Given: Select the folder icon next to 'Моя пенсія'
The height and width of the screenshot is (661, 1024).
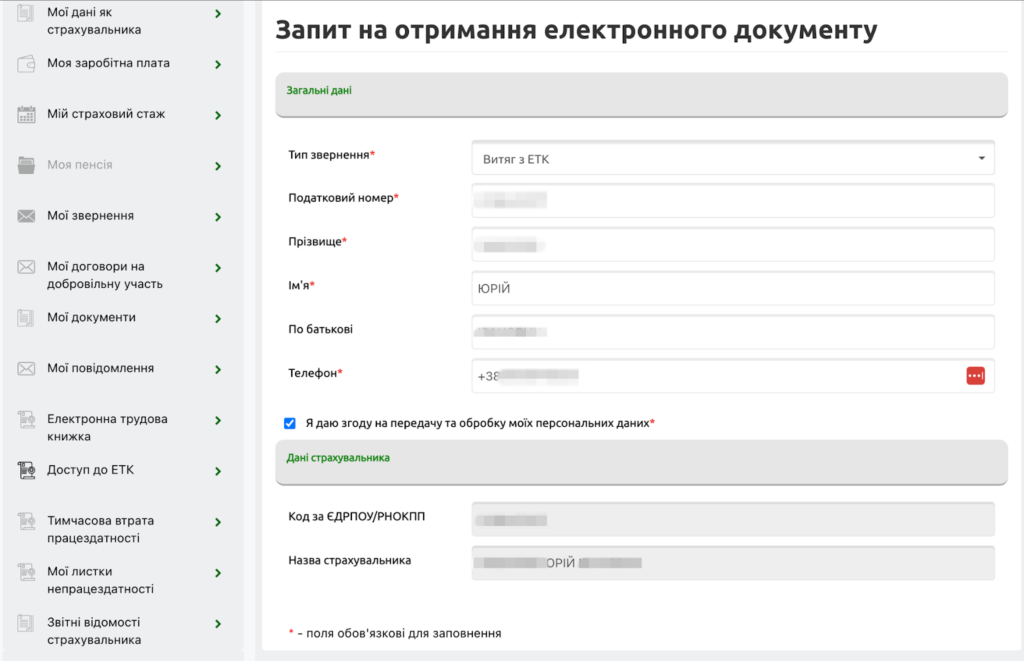Looking at the screenshot, I should point(24,165).
